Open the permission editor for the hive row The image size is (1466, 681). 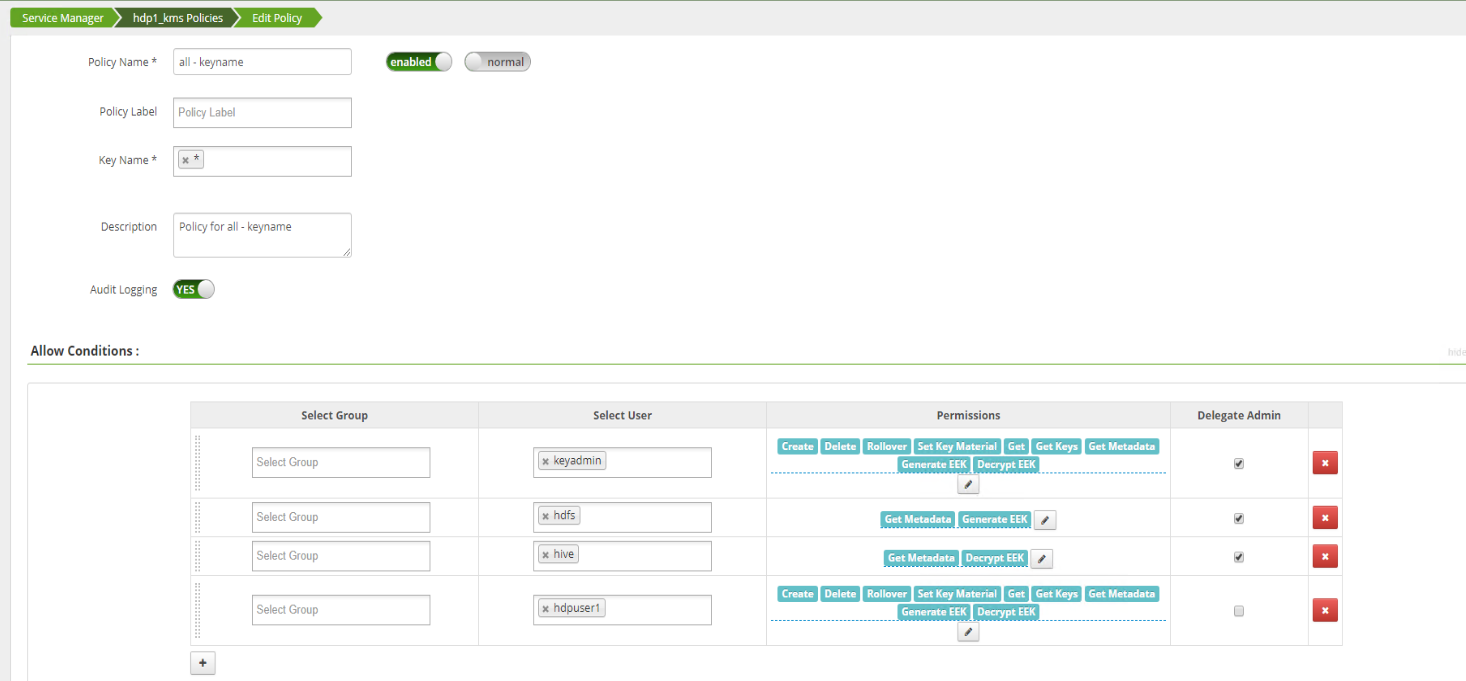click(x=1041, y=558)
